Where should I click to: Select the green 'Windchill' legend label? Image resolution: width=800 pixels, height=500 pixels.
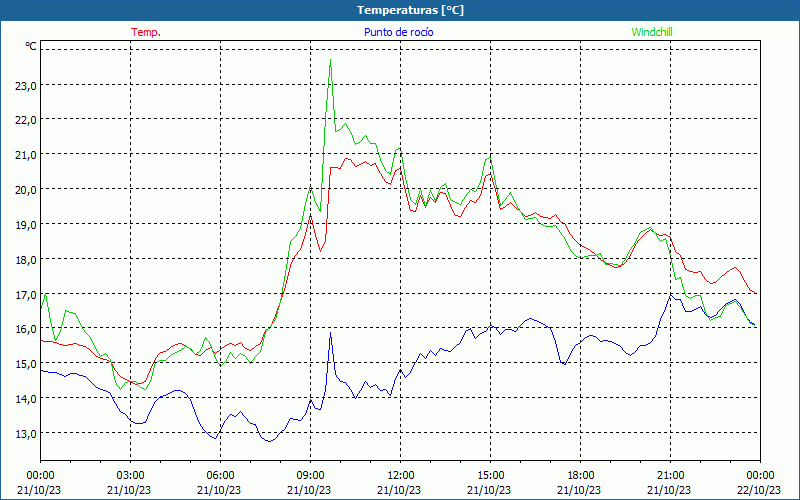(652, 32)
